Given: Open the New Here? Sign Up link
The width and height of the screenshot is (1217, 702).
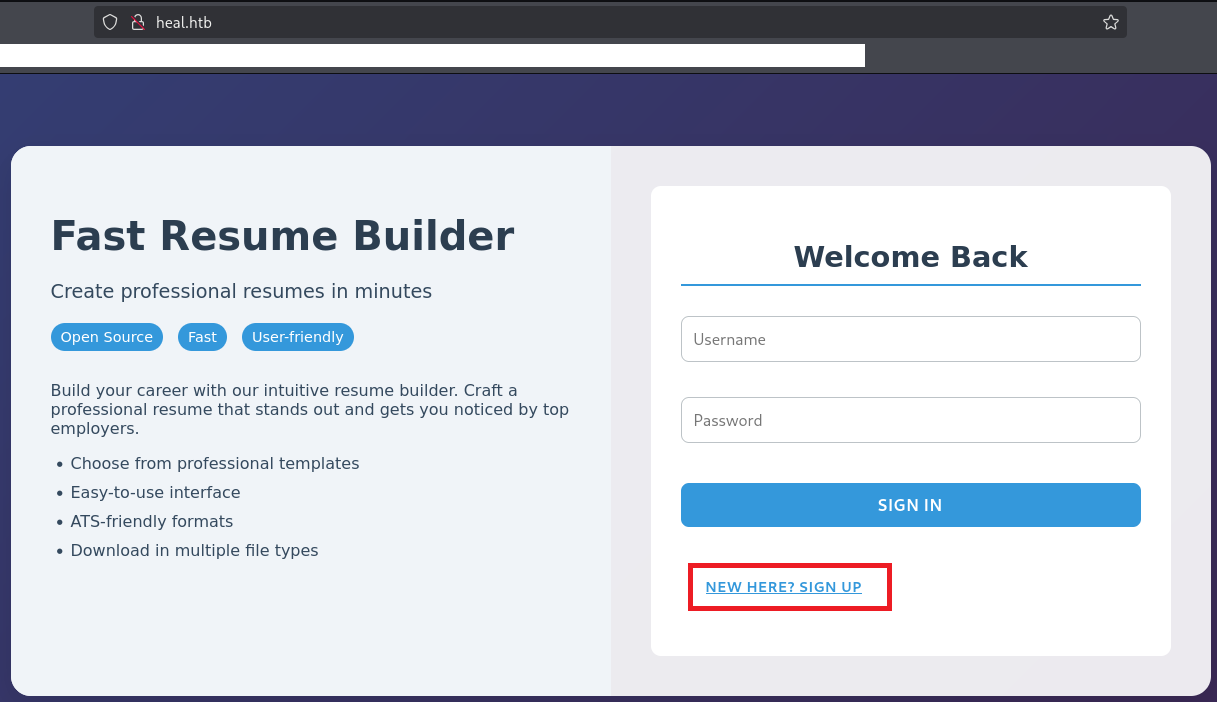Looking at the screenshot, I should [x=783, y=587].
